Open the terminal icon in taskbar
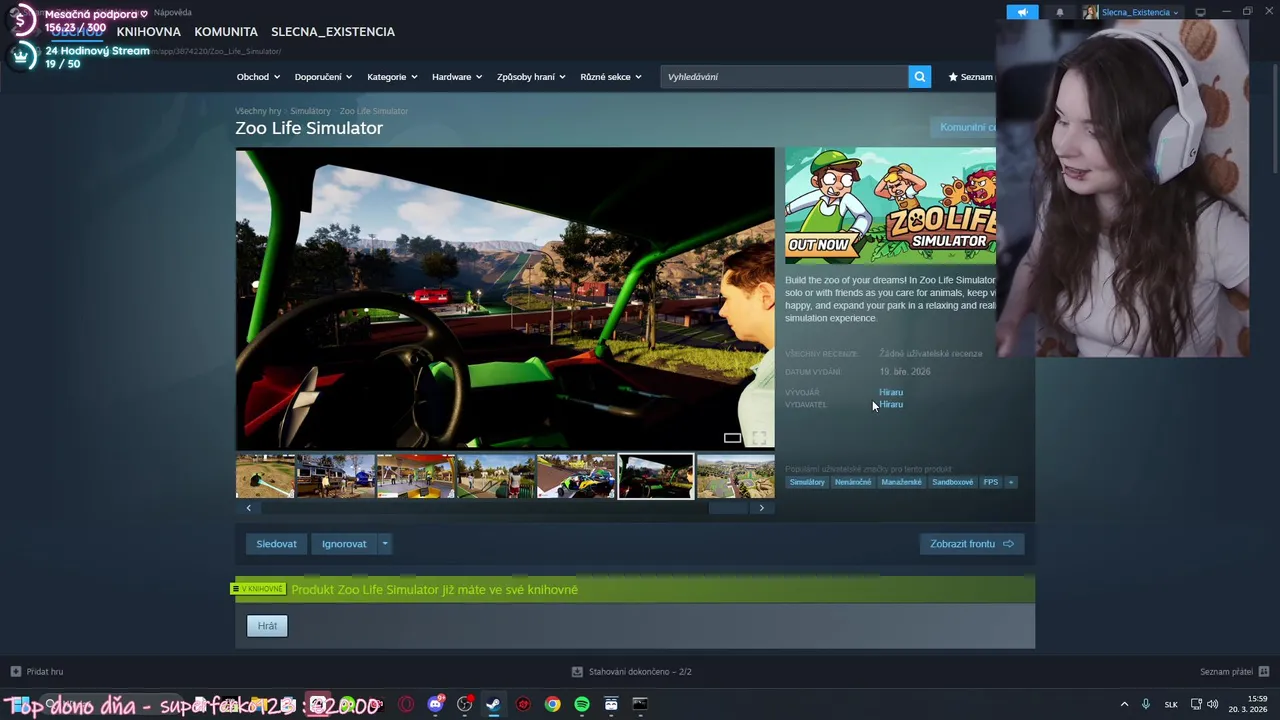1280x720 pixels. (x=640, y=704)
